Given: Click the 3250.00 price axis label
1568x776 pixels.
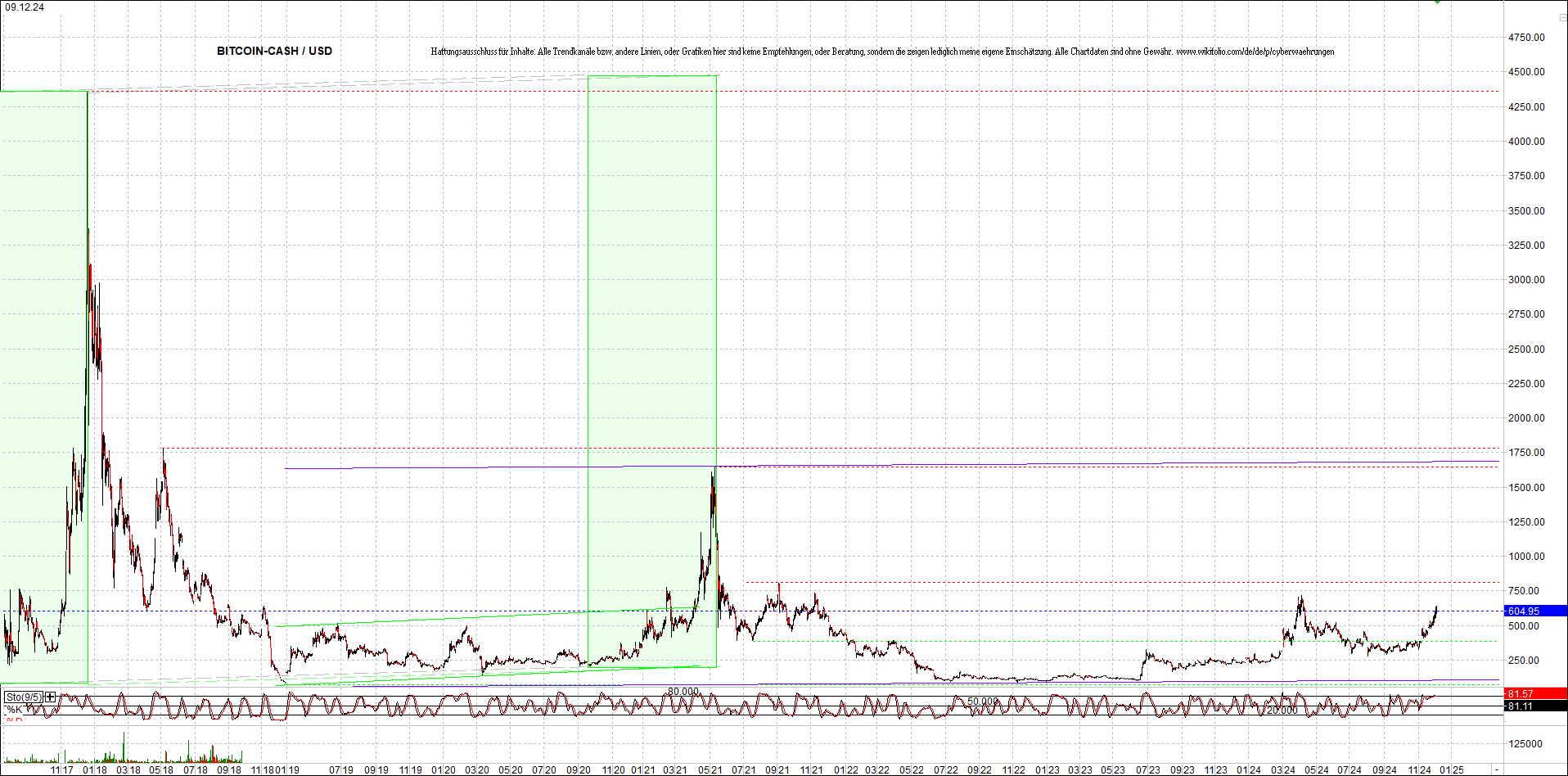Looking at the screenshot, I should point(1526,246).
